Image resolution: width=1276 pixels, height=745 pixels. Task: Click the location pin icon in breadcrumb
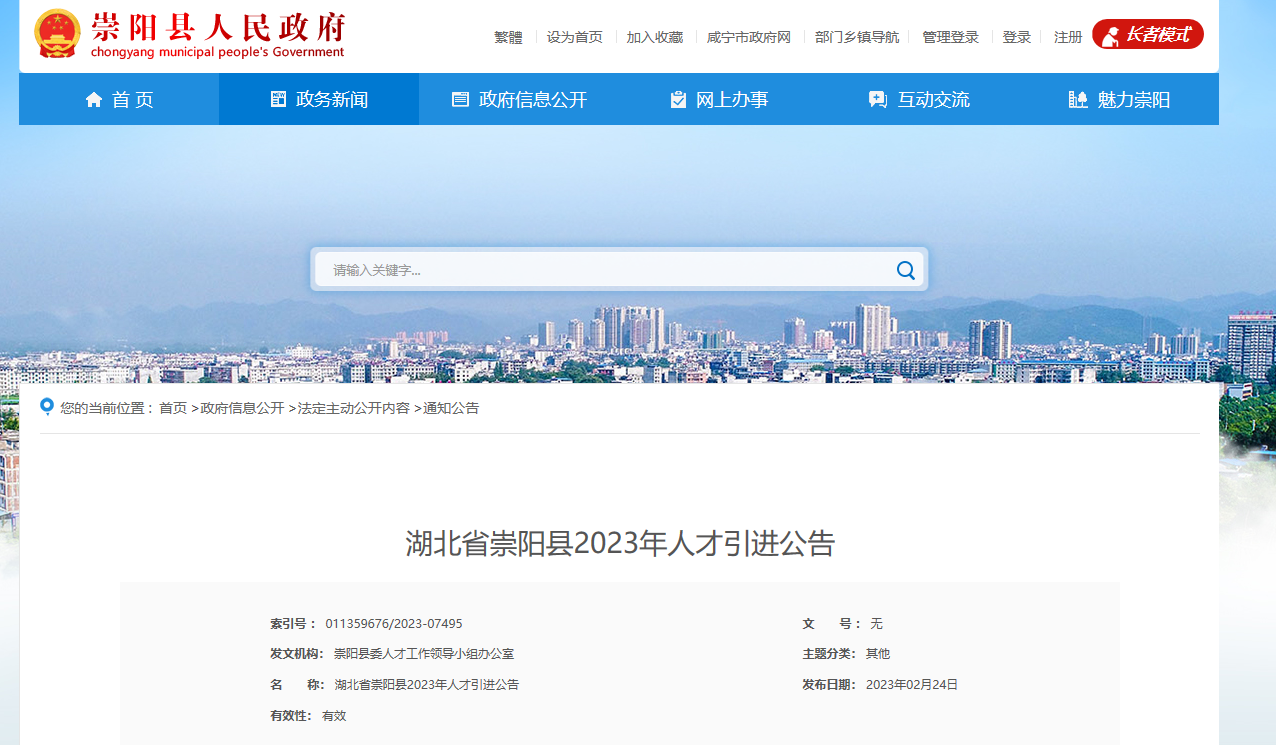(46, 406)
